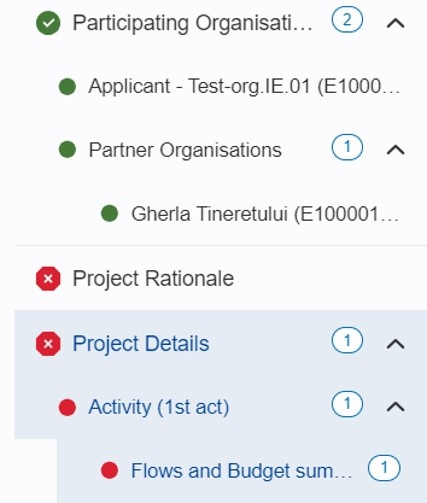Open the Project Details section
This screenshot has width=427, height=503.
coord(141,344)
